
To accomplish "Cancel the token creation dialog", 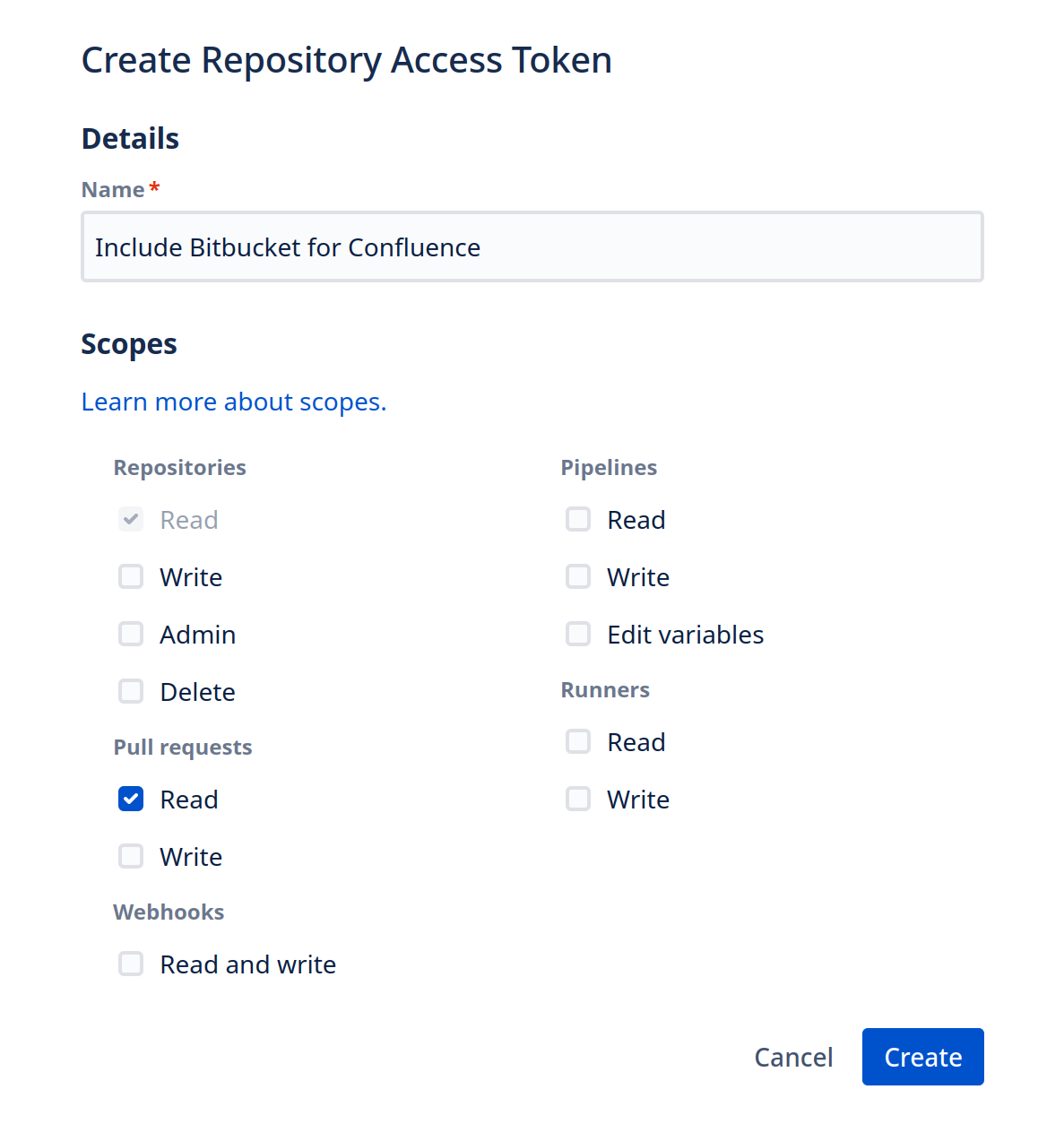I will pyautogui.click(x=793, y=1057).
